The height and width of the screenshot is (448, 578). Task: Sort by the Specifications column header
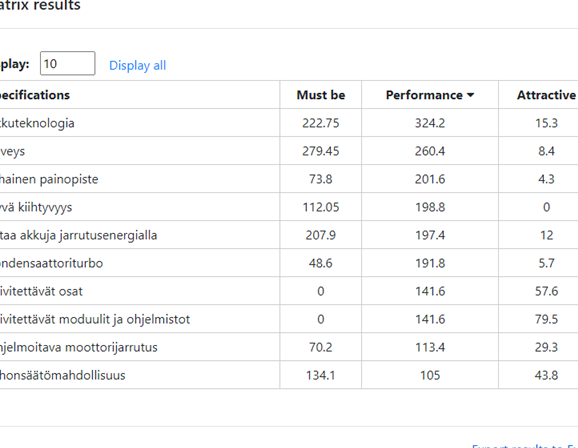(35, 95)
